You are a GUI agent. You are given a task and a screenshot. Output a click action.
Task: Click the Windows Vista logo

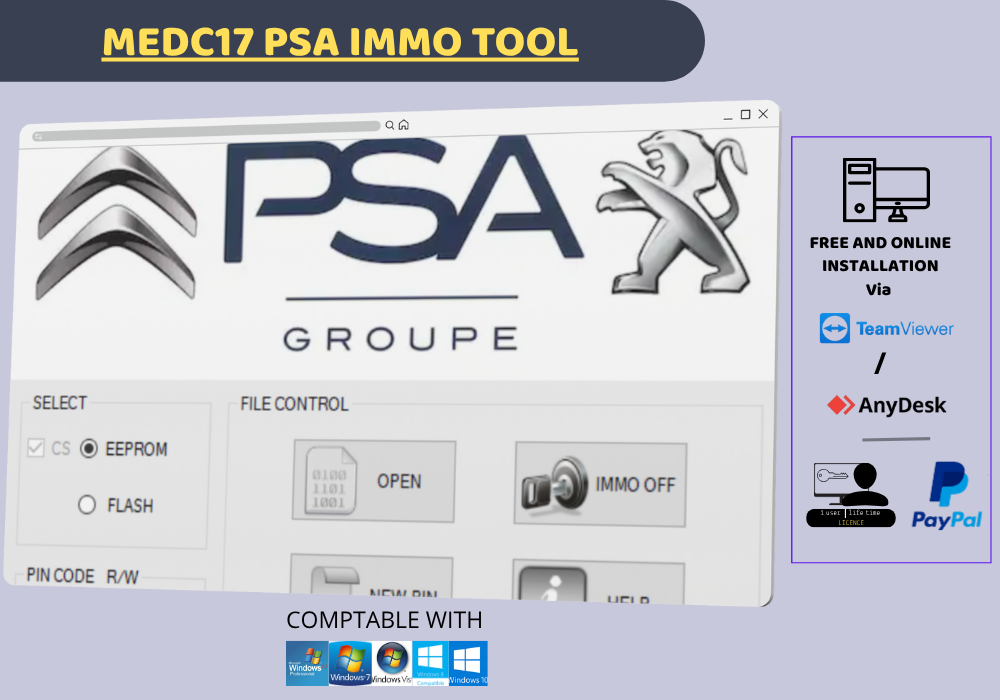click(392, 664)
